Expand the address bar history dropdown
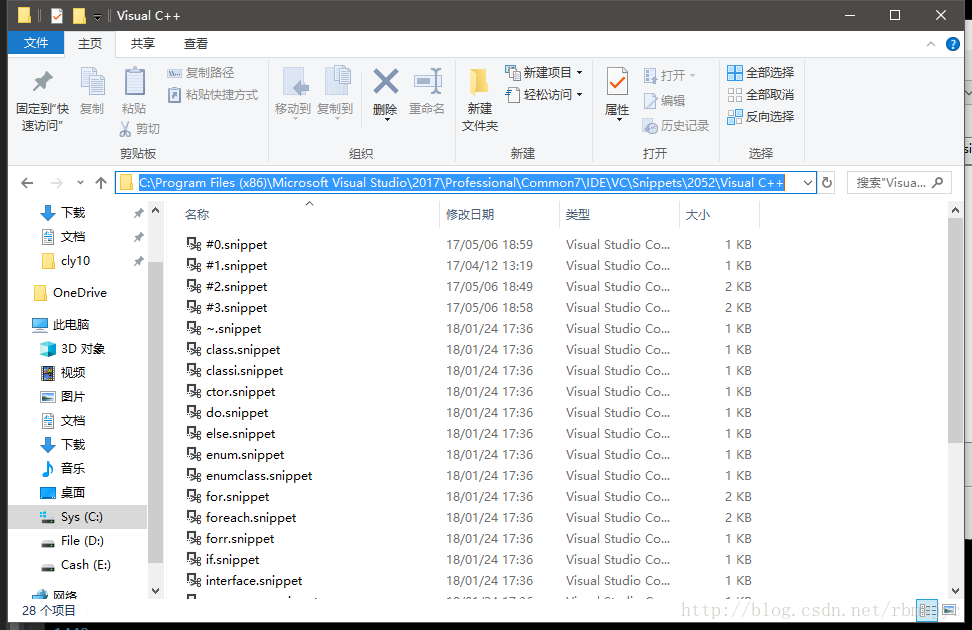This screenshot has height=630, width=972. pyautogui.click(x=808, y=183)
